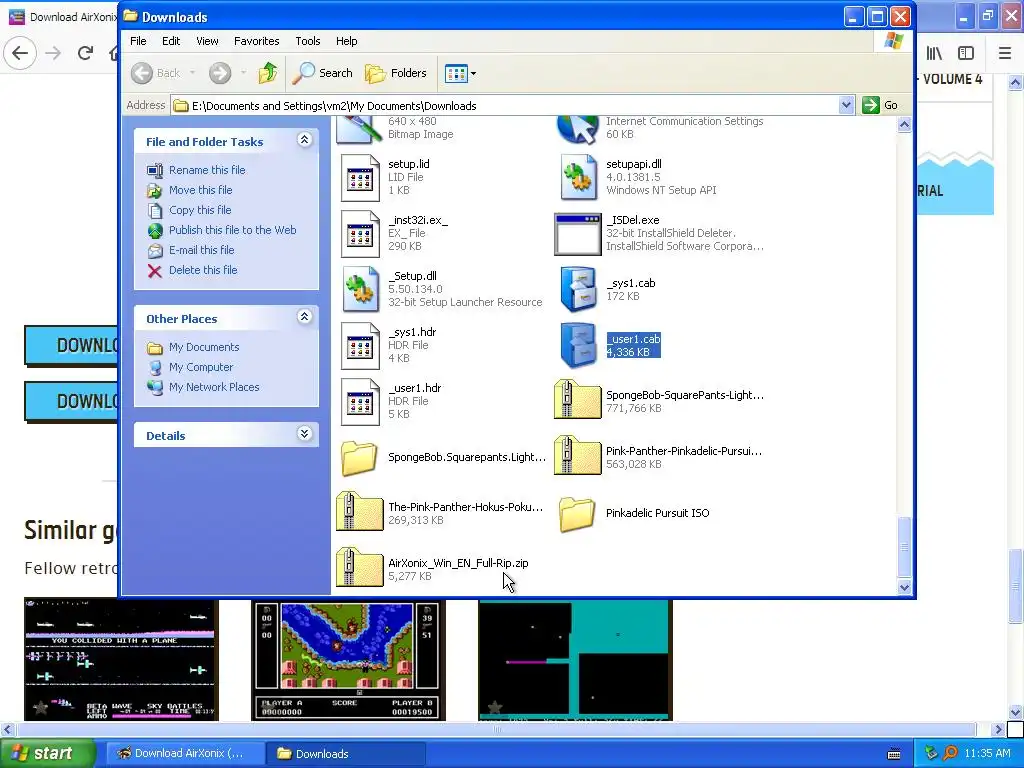Select the Pink-Panther-Pinkadelic-Pursuit zip archive icon

577,455
